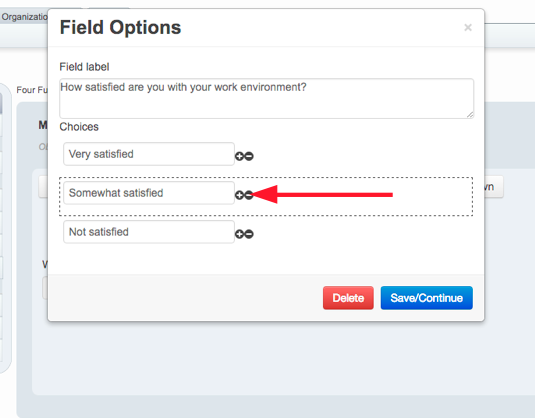Focus the Very satisfied choice field
535x418 pixels.
149,154
